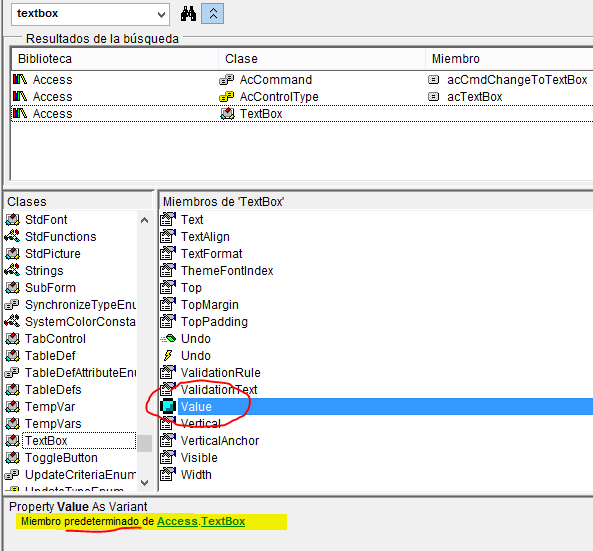The image size is (593, 551).
Task: Click the Clases list scroll up arrow
Action: pyautogui.click(x=144, y=220)
